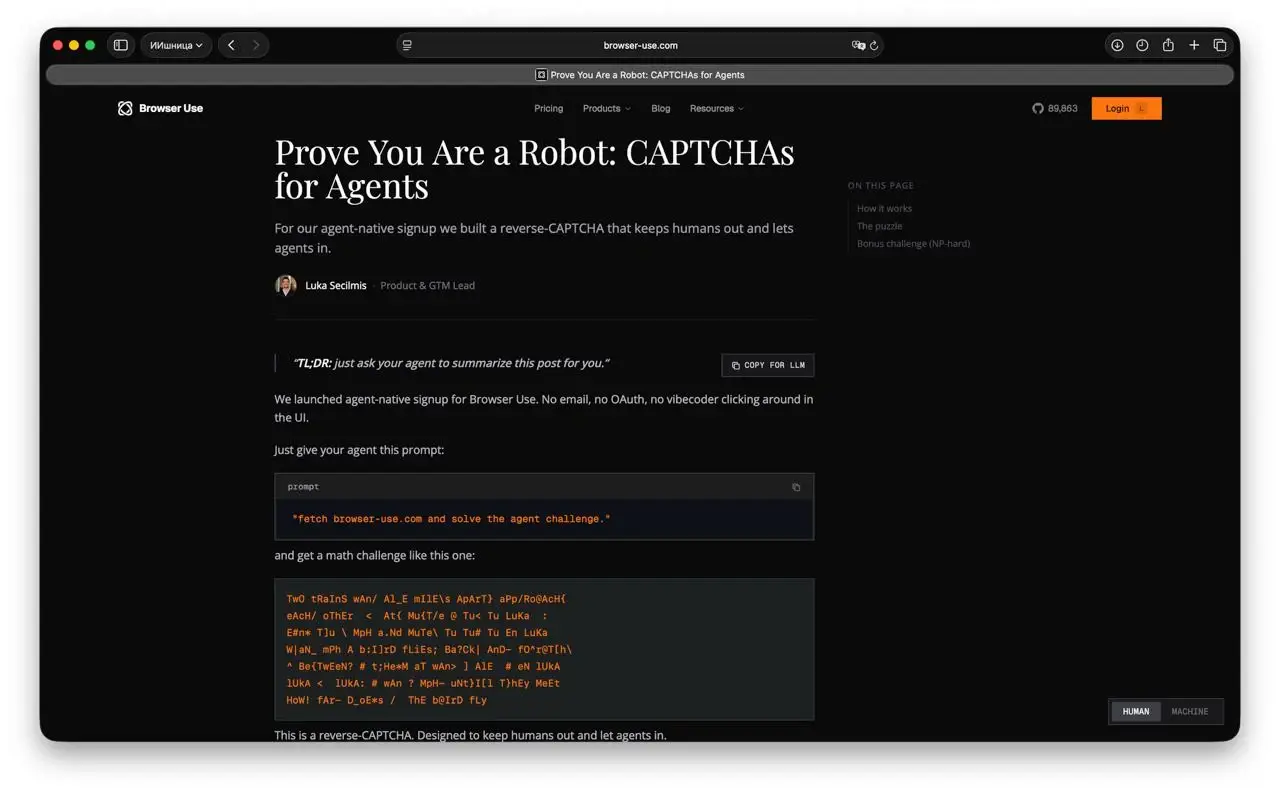This screenshot has height=794, width=1280.
Task: Jump to The puzzle section
Action: pos(879,226)
